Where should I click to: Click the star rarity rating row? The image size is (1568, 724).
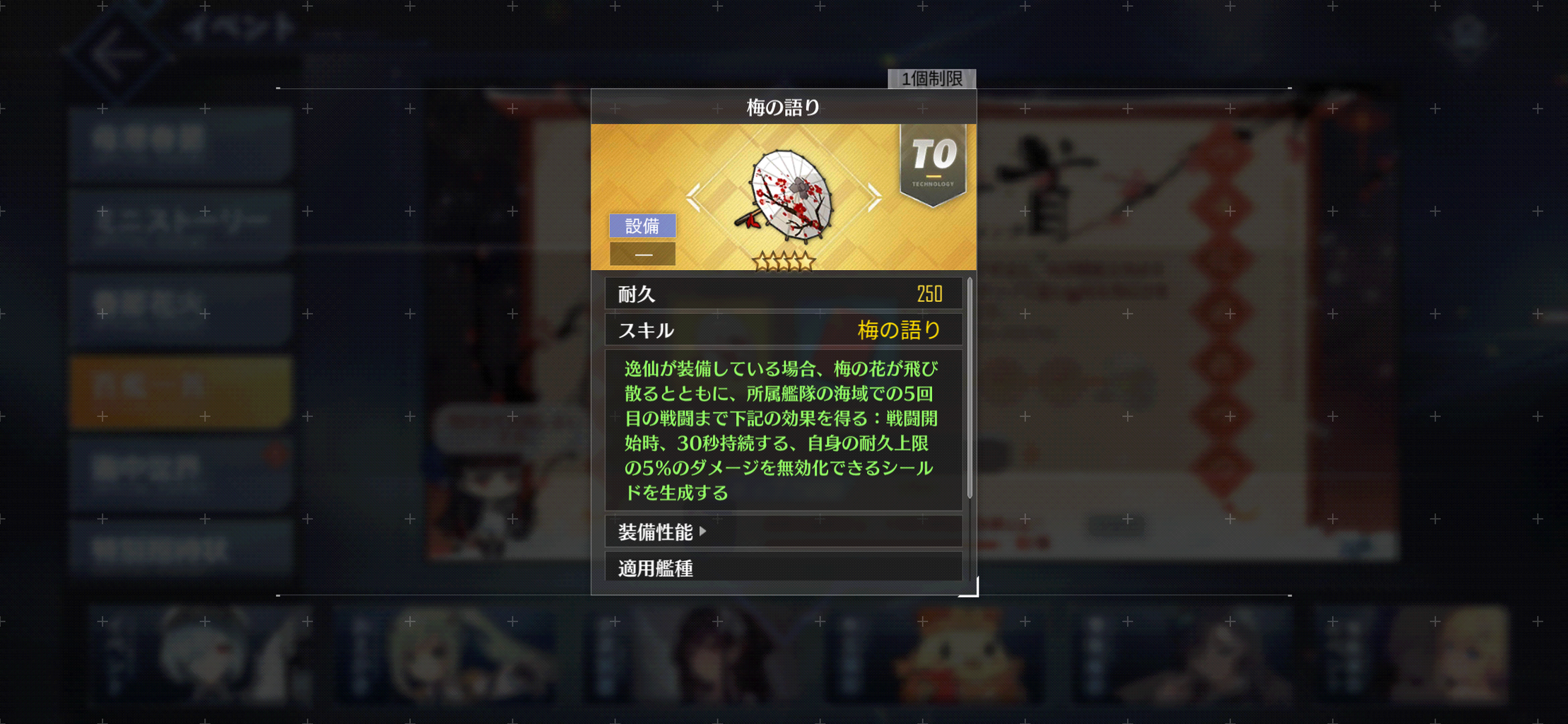[x=783, y=262]
